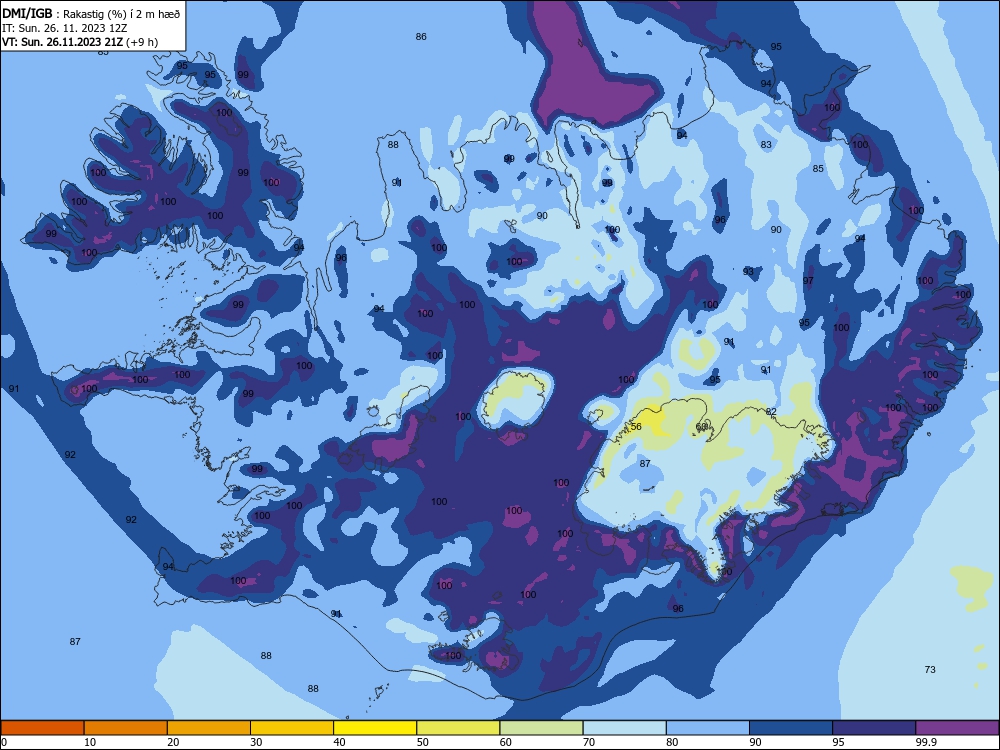Pick the 20–30% light orange legend swatch
The width and height of the screenshot is (1000, 750).
209,728
